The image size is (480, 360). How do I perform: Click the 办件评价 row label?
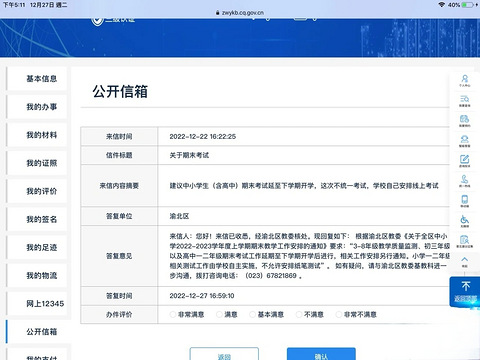click(x=119, y=314)
